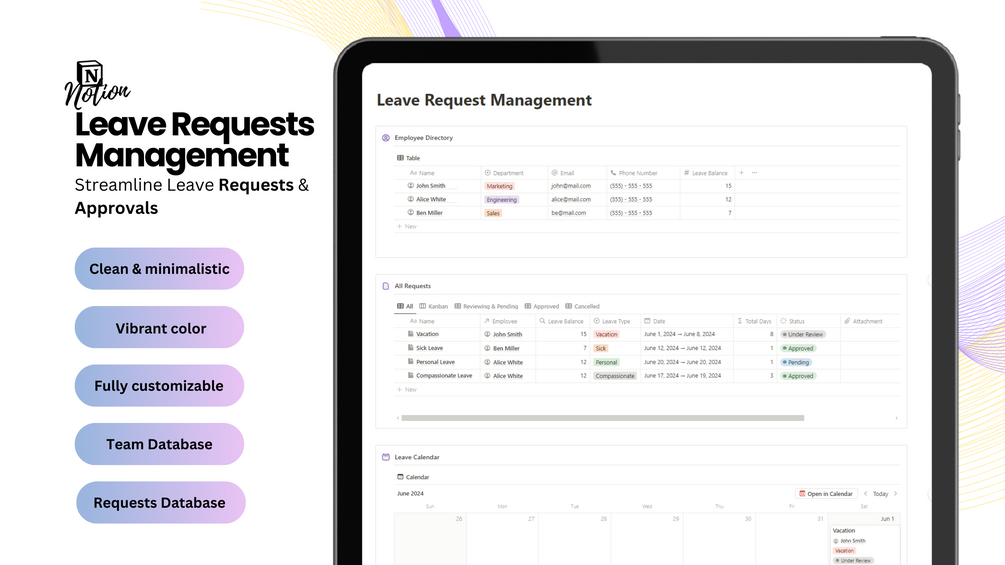Add a new property with the plus icon
The width and height of the screenshot is (1005, 565).
[x=742, y=173]
